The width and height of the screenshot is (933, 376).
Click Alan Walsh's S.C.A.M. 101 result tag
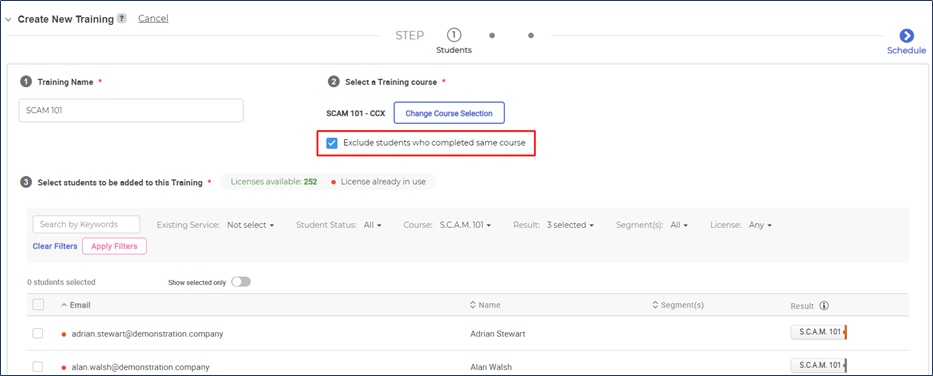819,365
